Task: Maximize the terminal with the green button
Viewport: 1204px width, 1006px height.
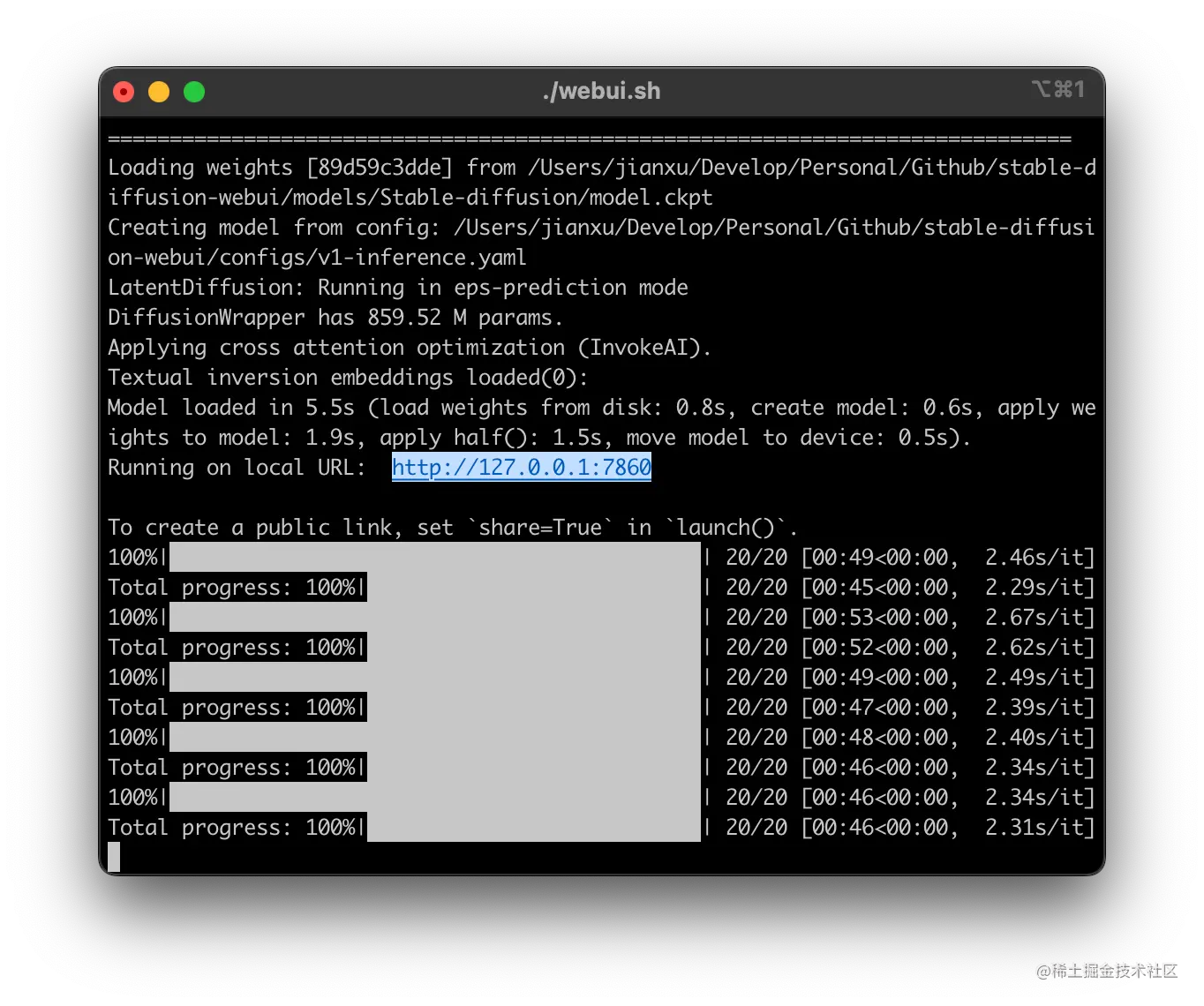Action: 194,92
